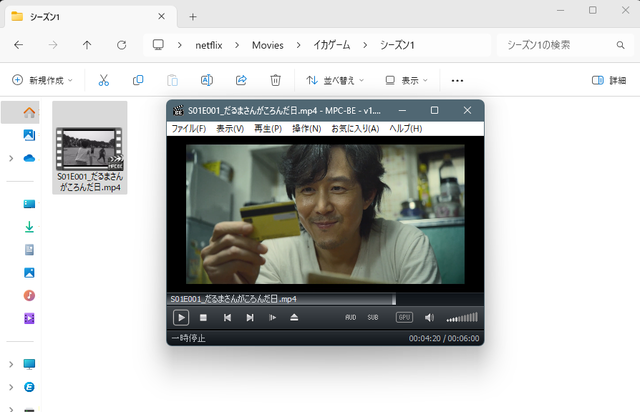Open Videos folder in sidebar
This screenshot has width=640, height=412.
pyautogui.click(x=29, y=318)
